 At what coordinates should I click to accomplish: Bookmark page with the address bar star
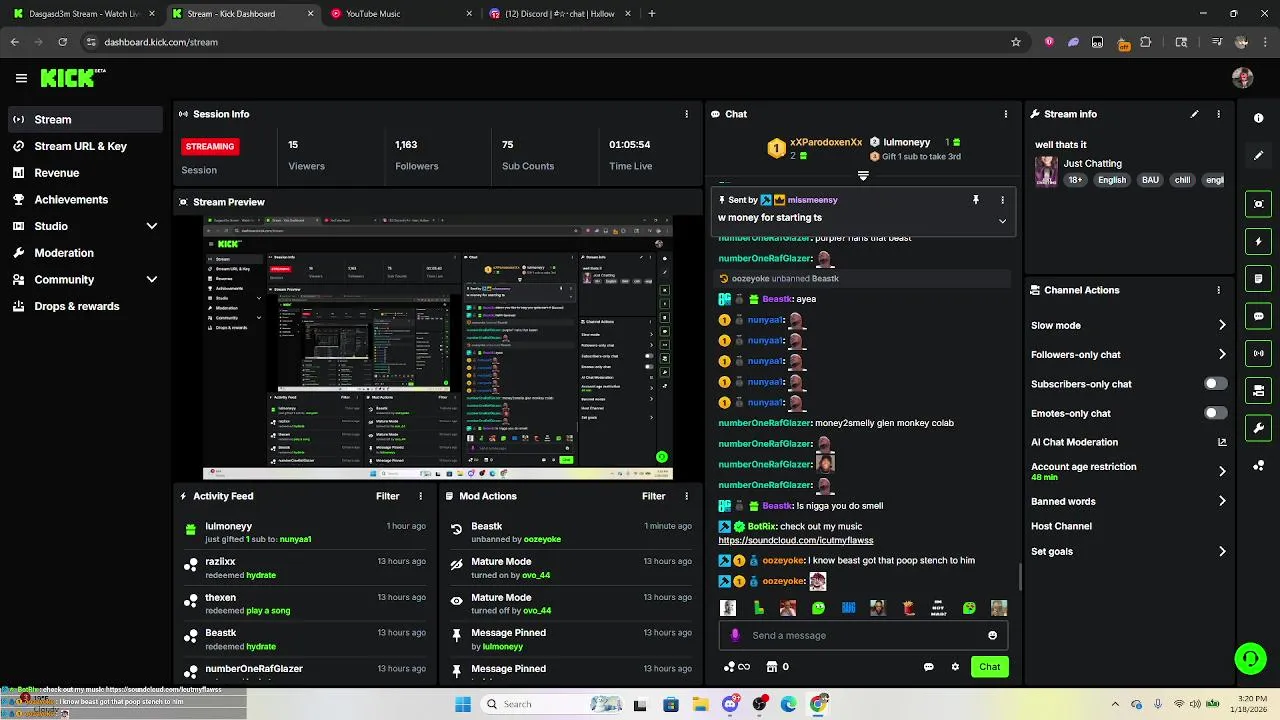pos(1016,42)
